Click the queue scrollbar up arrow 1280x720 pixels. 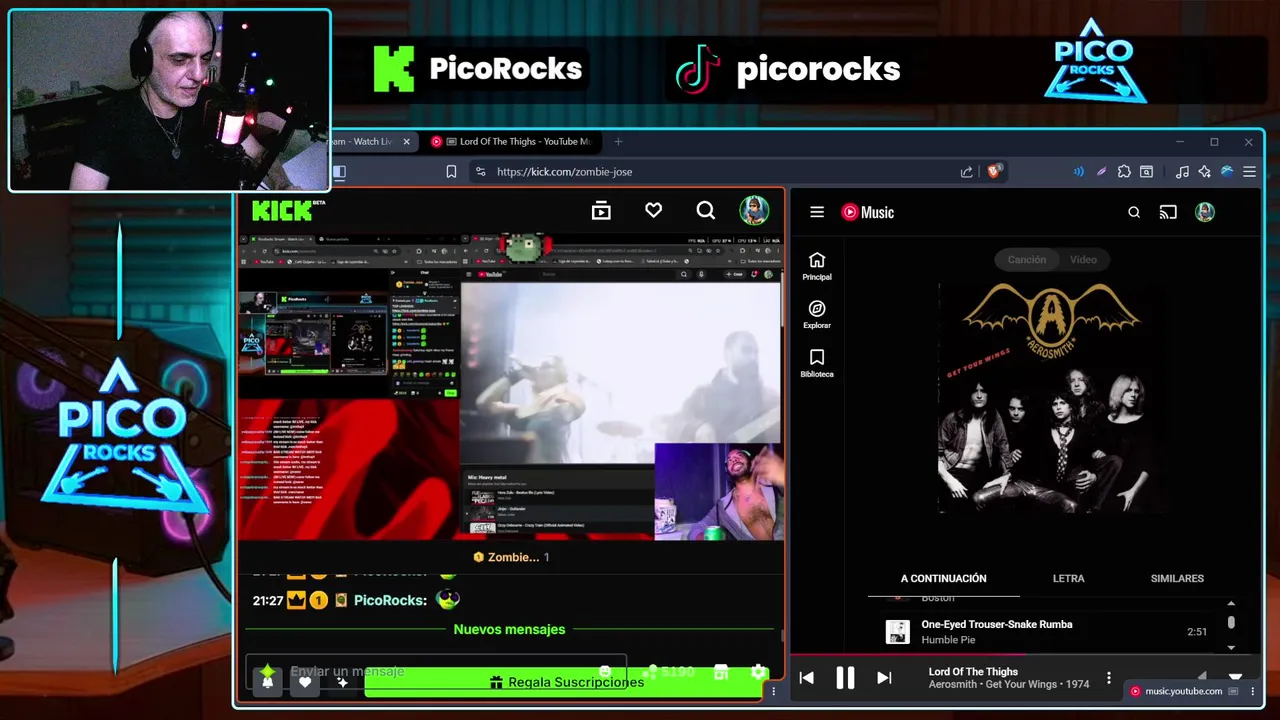1231,603
